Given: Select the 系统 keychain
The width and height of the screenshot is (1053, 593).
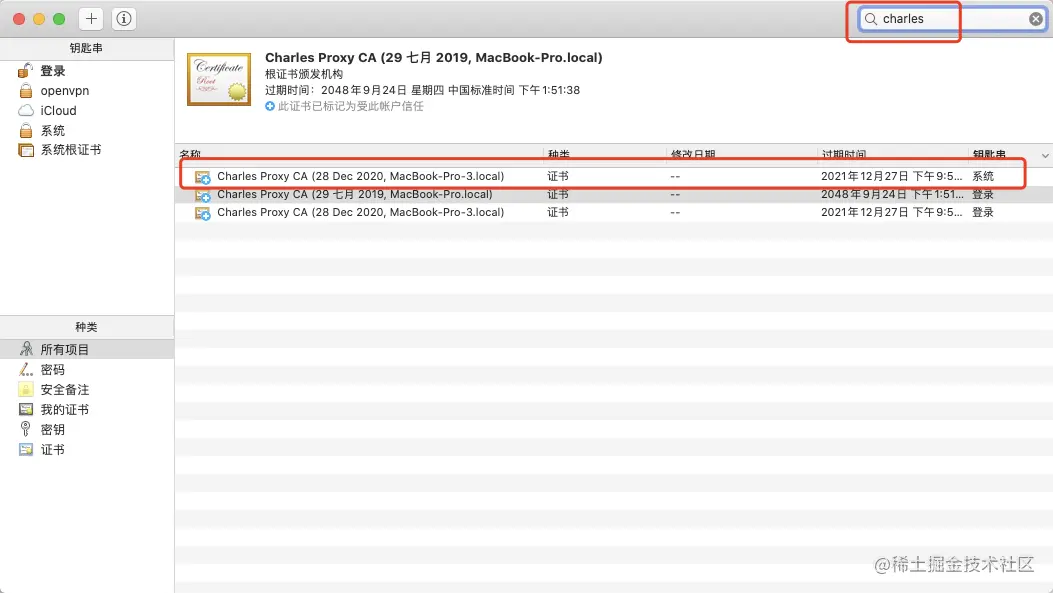Looking at the screenshot, I should [x=87, y=130].
